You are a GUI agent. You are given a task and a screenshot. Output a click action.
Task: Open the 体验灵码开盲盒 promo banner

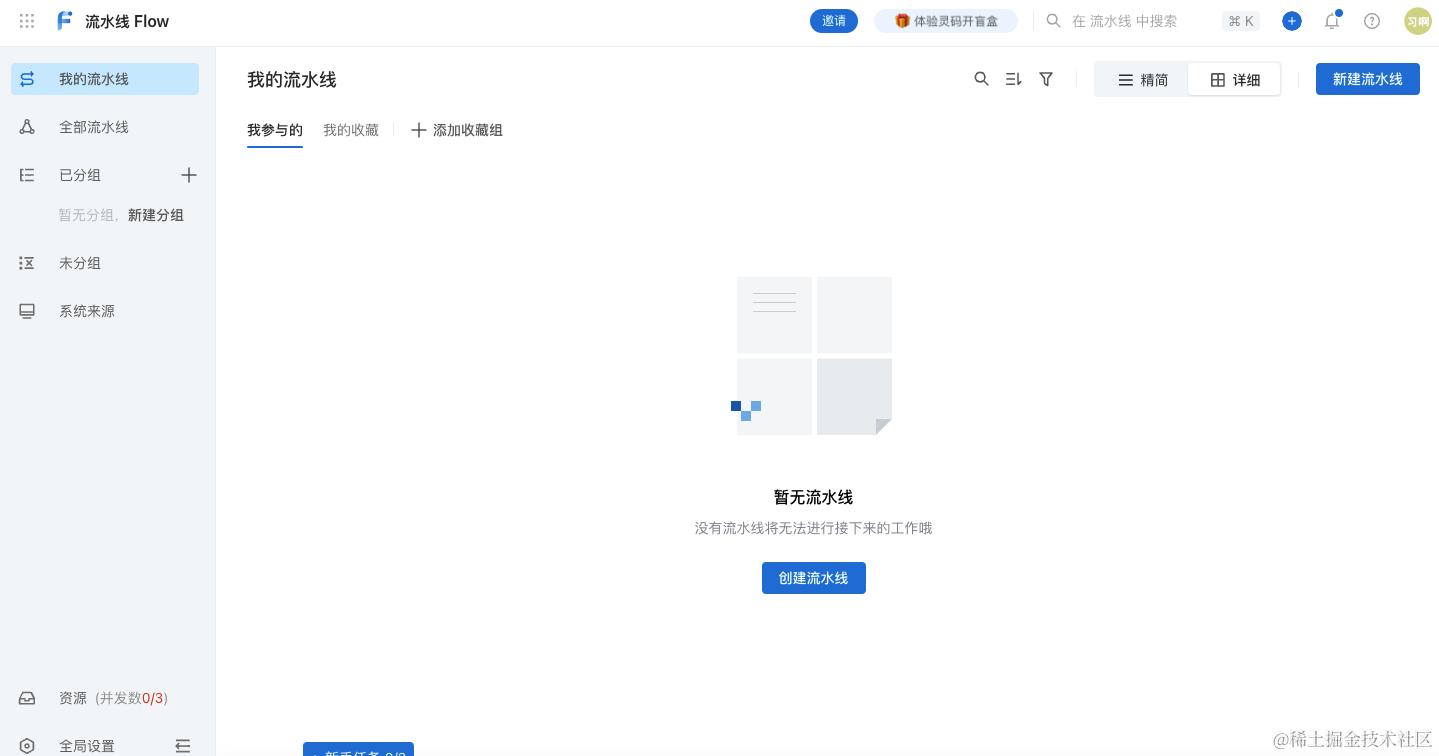pos(946,21)
